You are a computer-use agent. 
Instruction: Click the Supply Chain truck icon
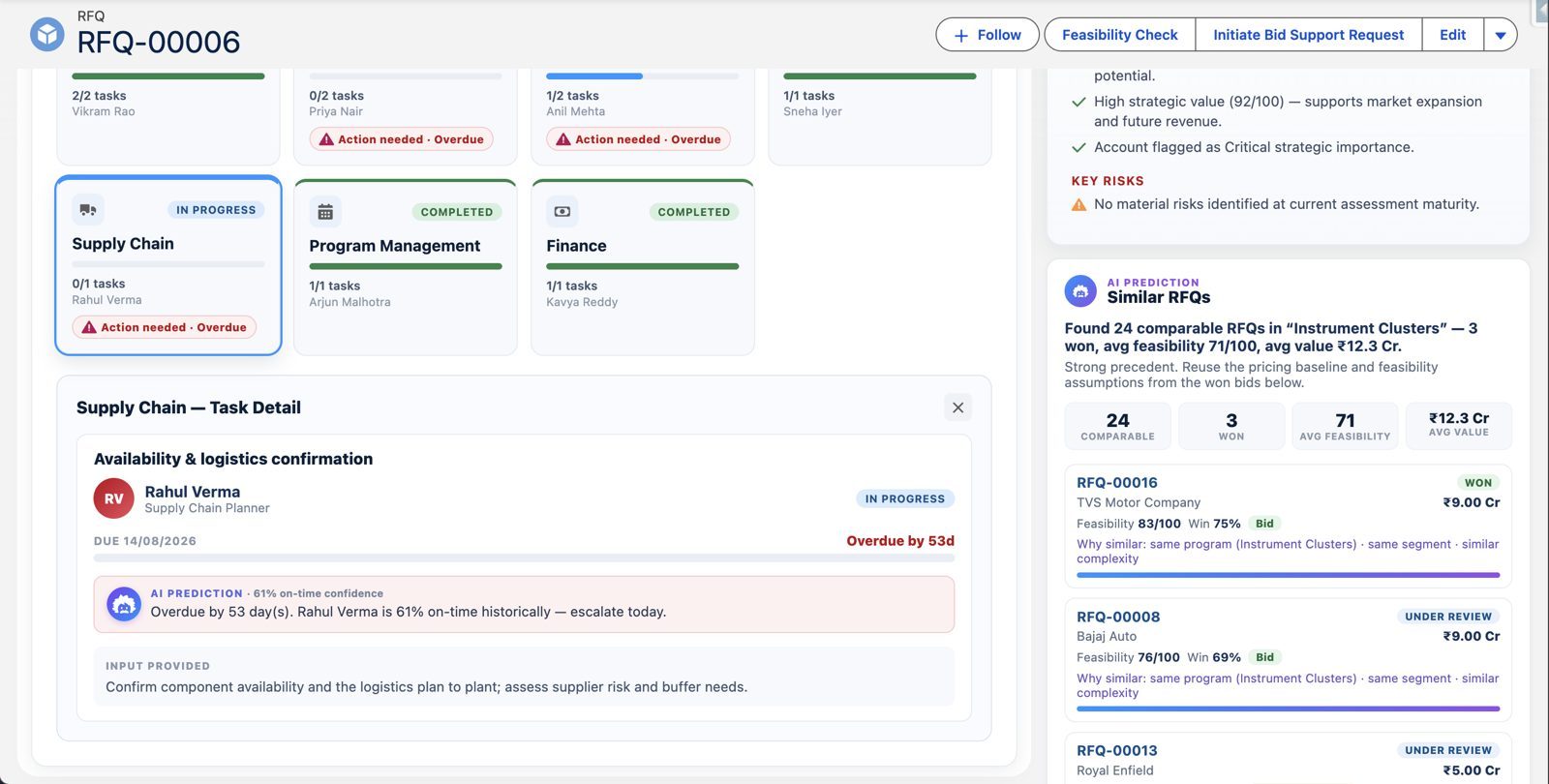click(88, 210)
